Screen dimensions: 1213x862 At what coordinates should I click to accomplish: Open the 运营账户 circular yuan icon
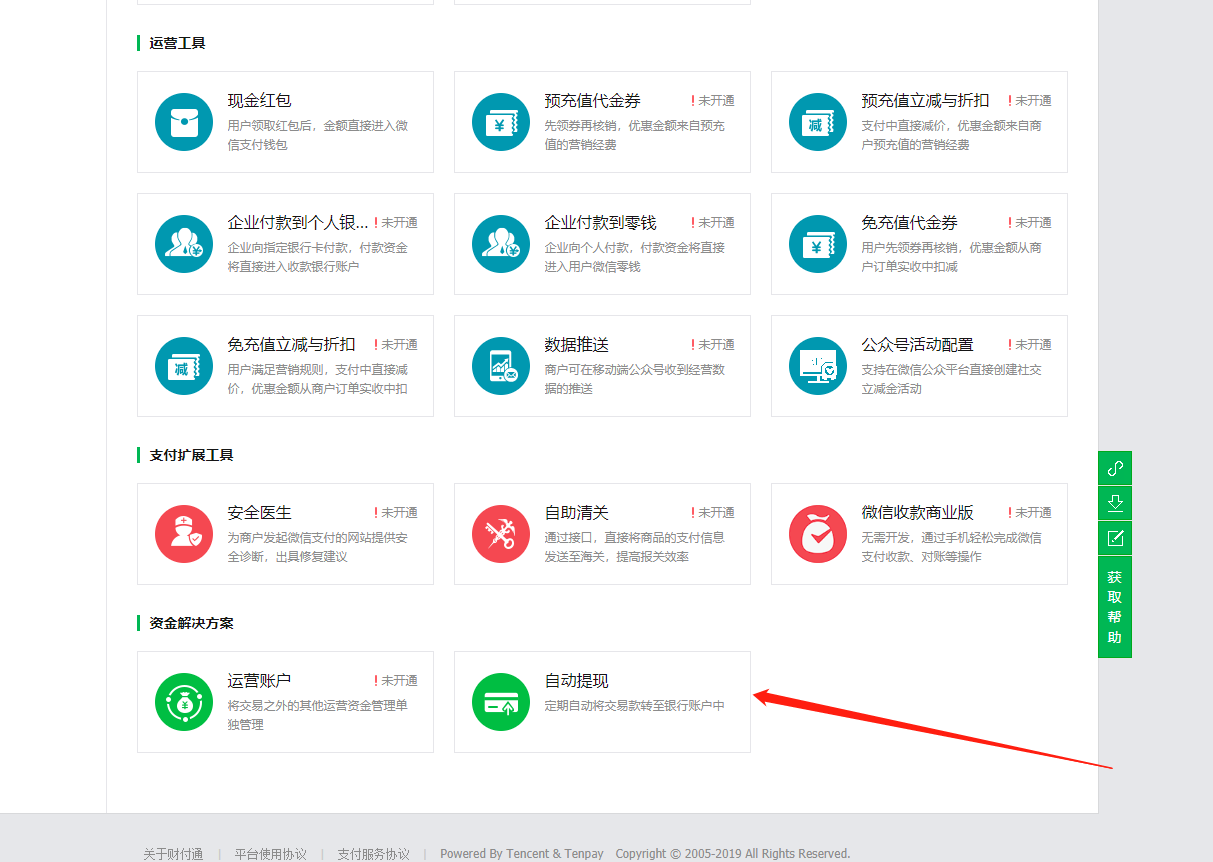pos(184,702)
